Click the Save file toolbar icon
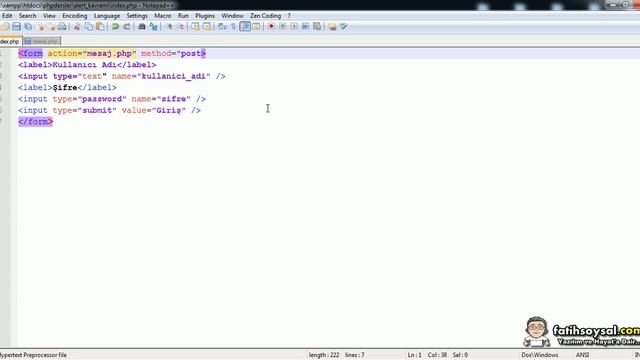This screenshot has height=360, width=640. [16, 27]
